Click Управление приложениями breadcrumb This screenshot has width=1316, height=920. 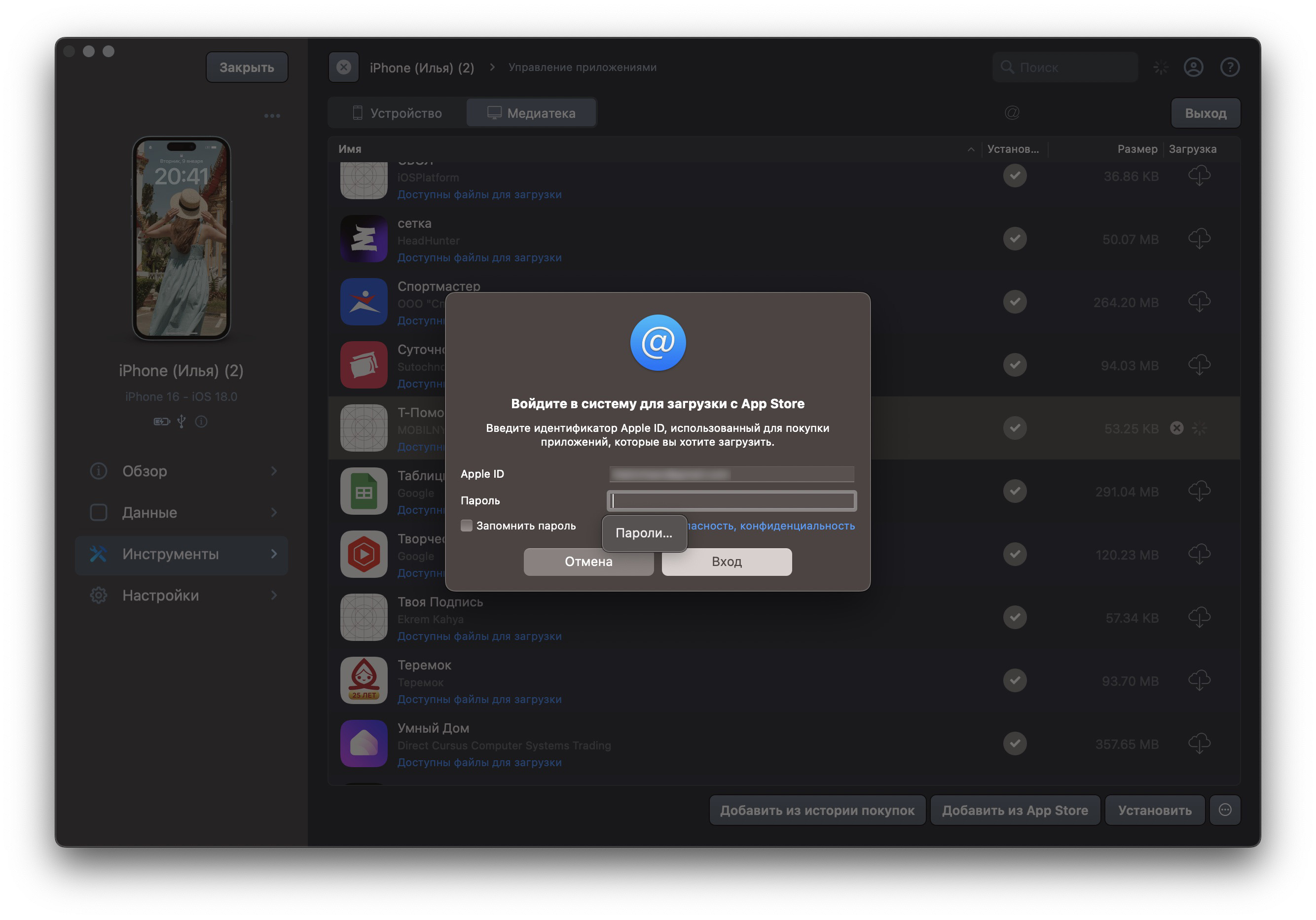(583, 67)
